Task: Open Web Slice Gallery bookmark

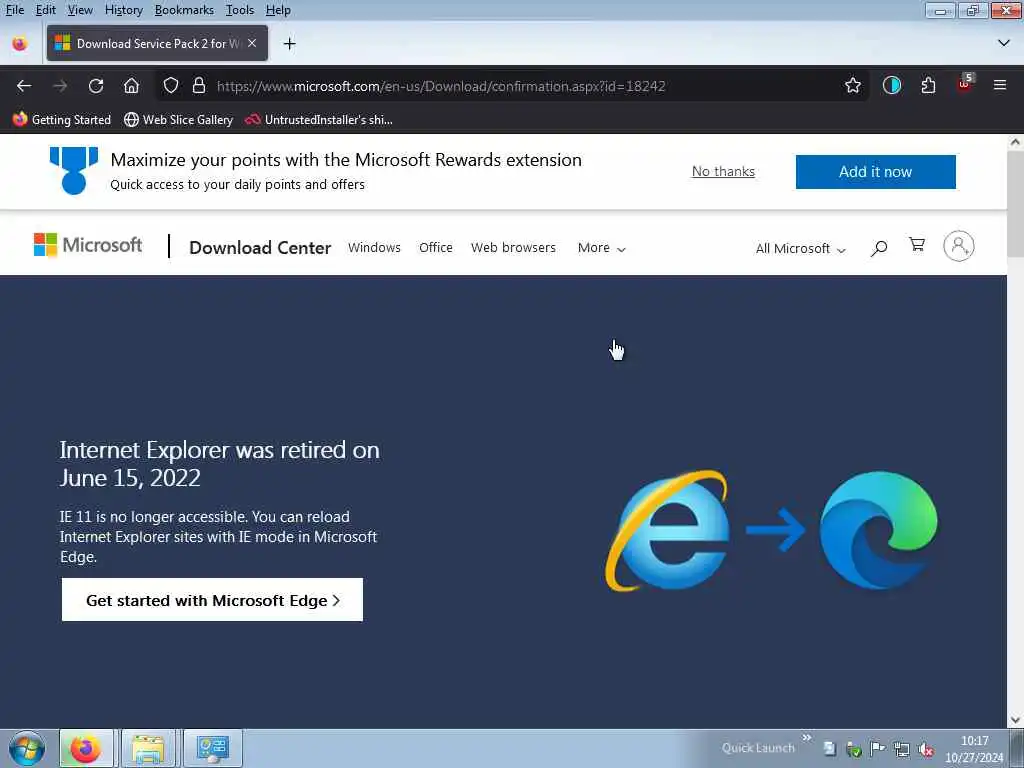Action: coord(178,120)
